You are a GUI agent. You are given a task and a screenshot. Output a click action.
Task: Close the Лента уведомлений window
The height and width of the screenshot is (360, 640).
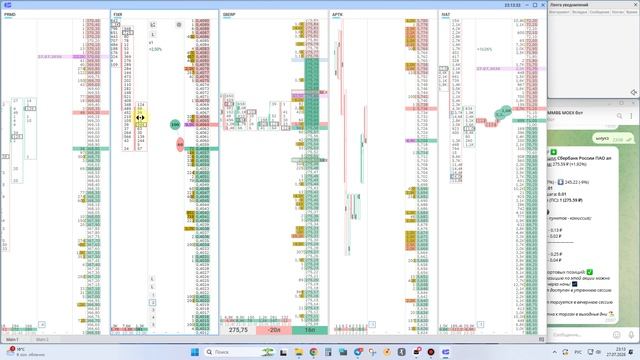(x=635, y=5)
